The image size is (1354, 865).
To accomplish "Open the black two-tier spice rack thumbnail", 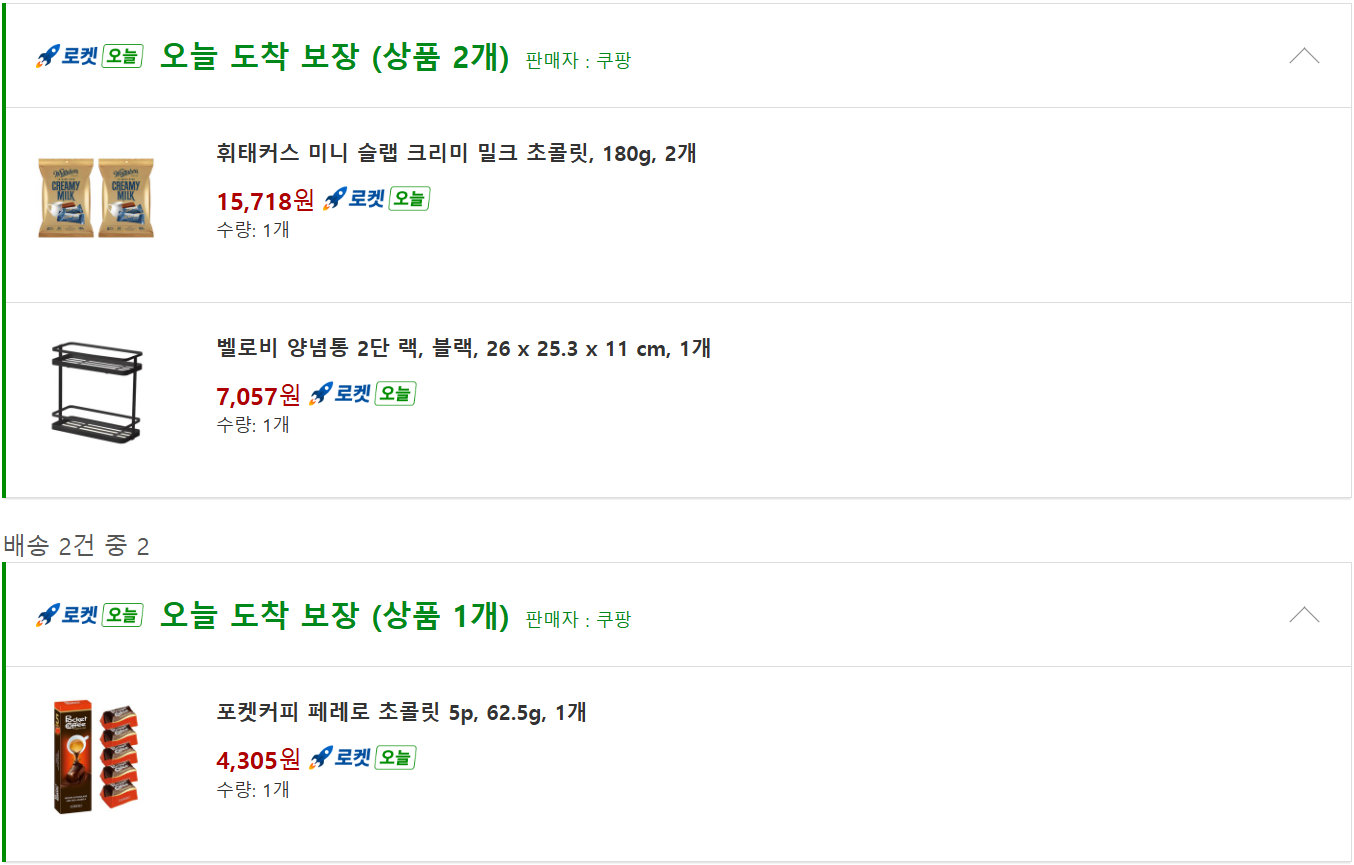I will tap(96, 392).
